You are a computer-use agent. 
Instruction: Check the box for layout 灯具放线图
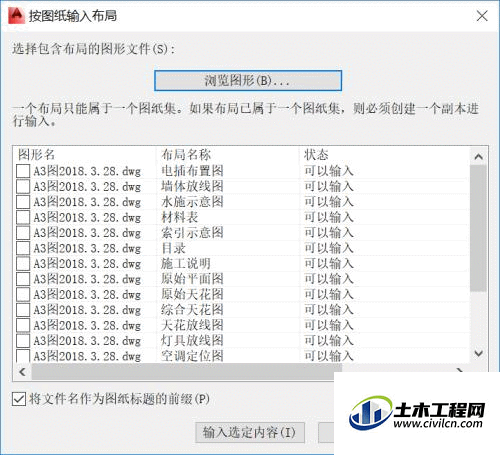[x=23, y=341]
